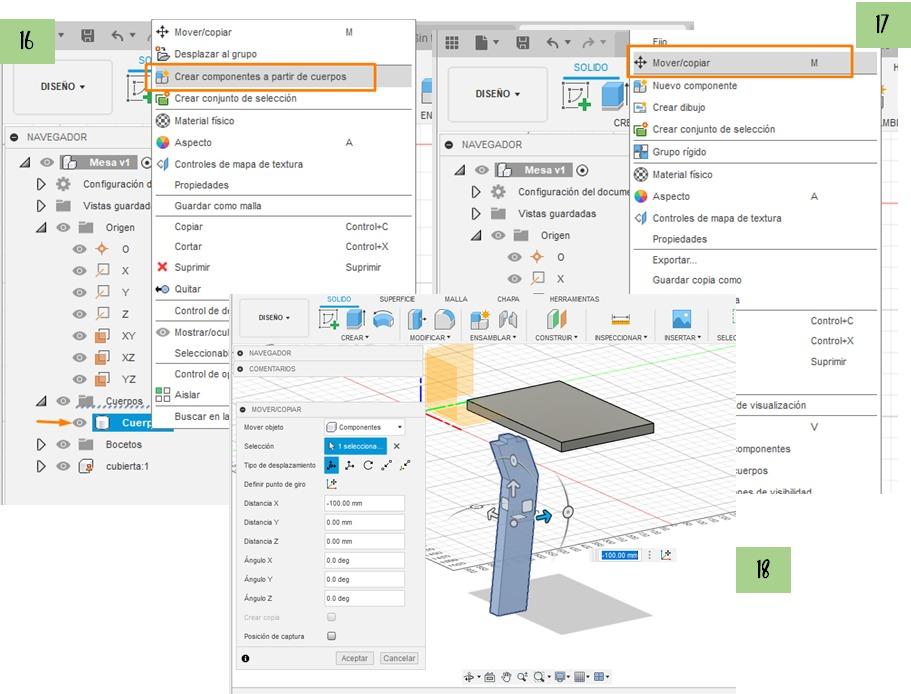Switch to the SUPERFICIE tab
The height and width of the screenshot is (694, 911).
[397, 299]
